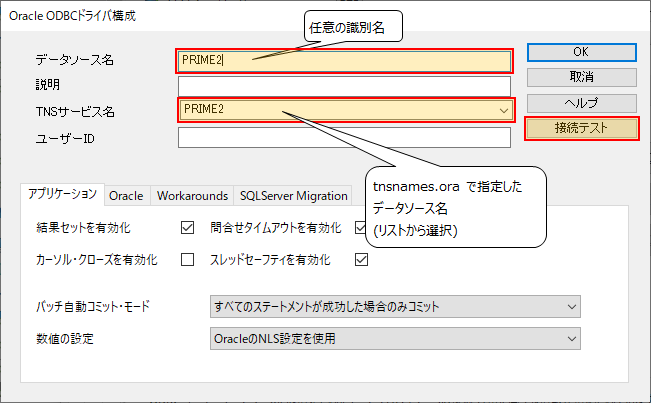This screenshot has height=403, width=651.
Task: Open ヘルプ help button
Action: click(x=582, y=103)
